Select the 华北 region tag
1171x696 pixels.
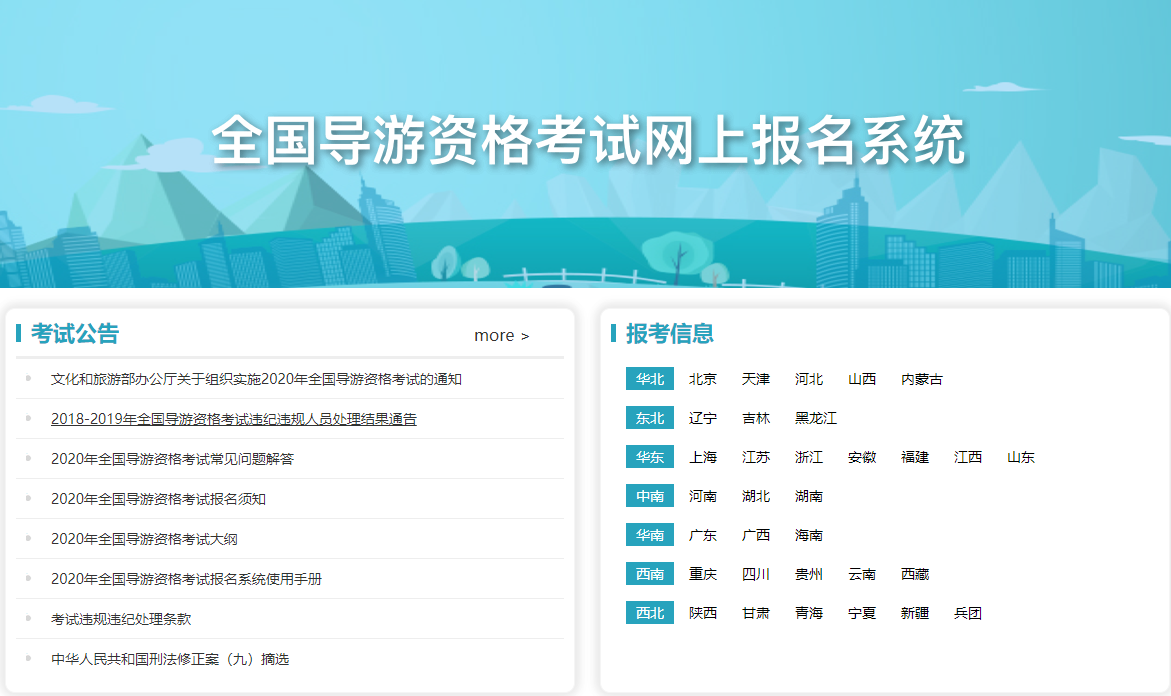[650, 379]
